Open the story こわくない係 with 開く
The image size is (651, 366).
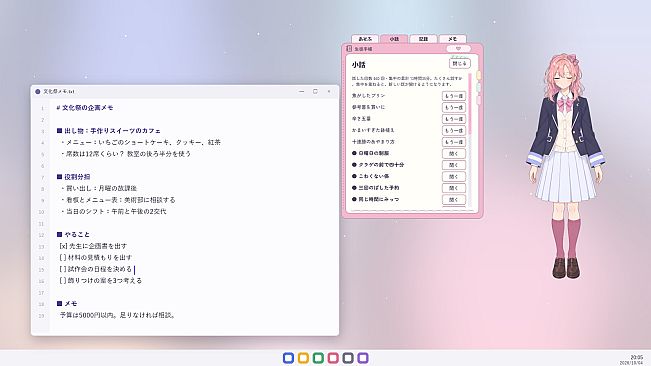point(454,176)
